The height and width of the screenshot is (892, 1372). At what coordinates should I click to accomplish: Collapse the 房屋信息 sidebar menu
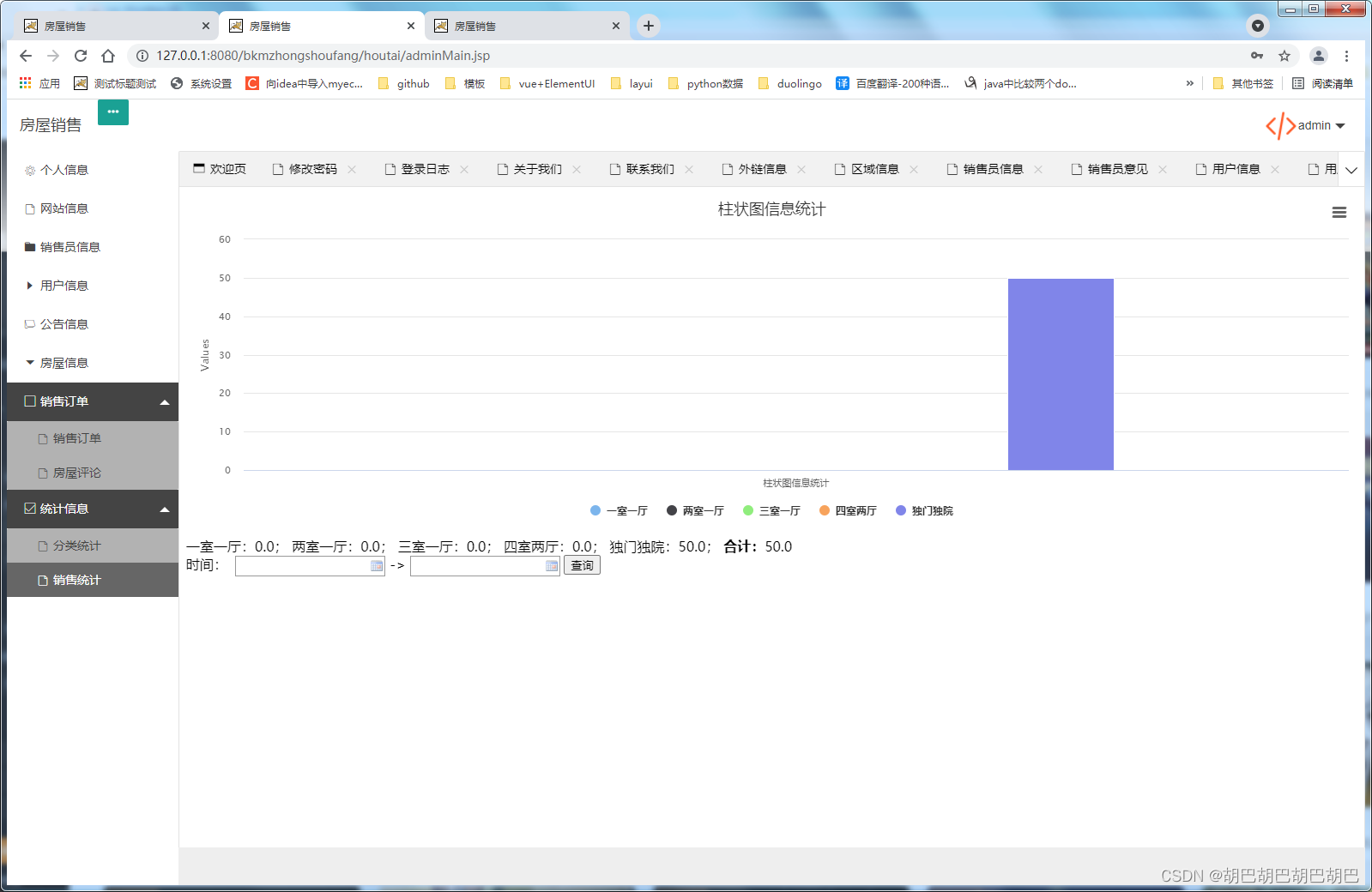point(93,363)
